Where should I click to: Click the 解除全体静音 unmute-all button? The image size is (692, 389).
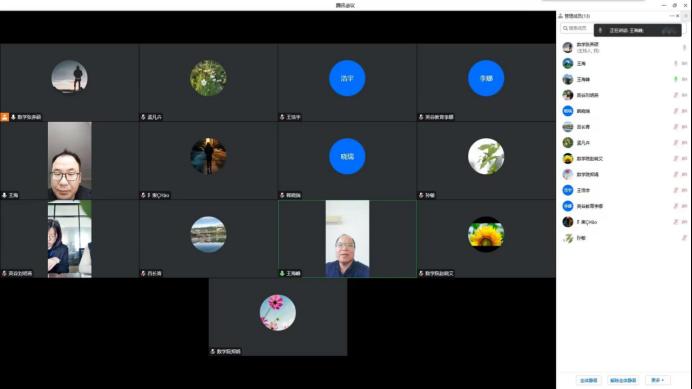tap(623, 380)
